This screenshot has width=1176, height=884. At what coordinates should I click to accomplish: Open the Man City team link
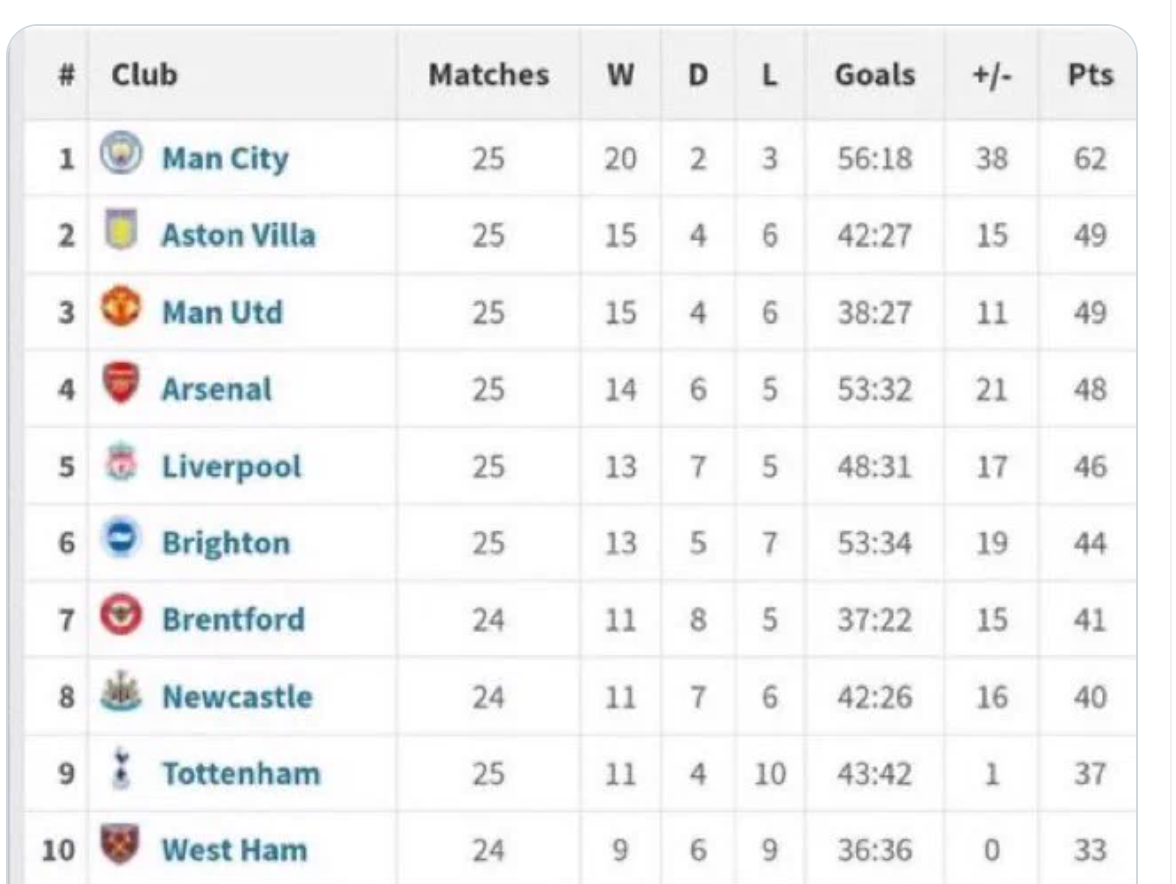point(225,158)
